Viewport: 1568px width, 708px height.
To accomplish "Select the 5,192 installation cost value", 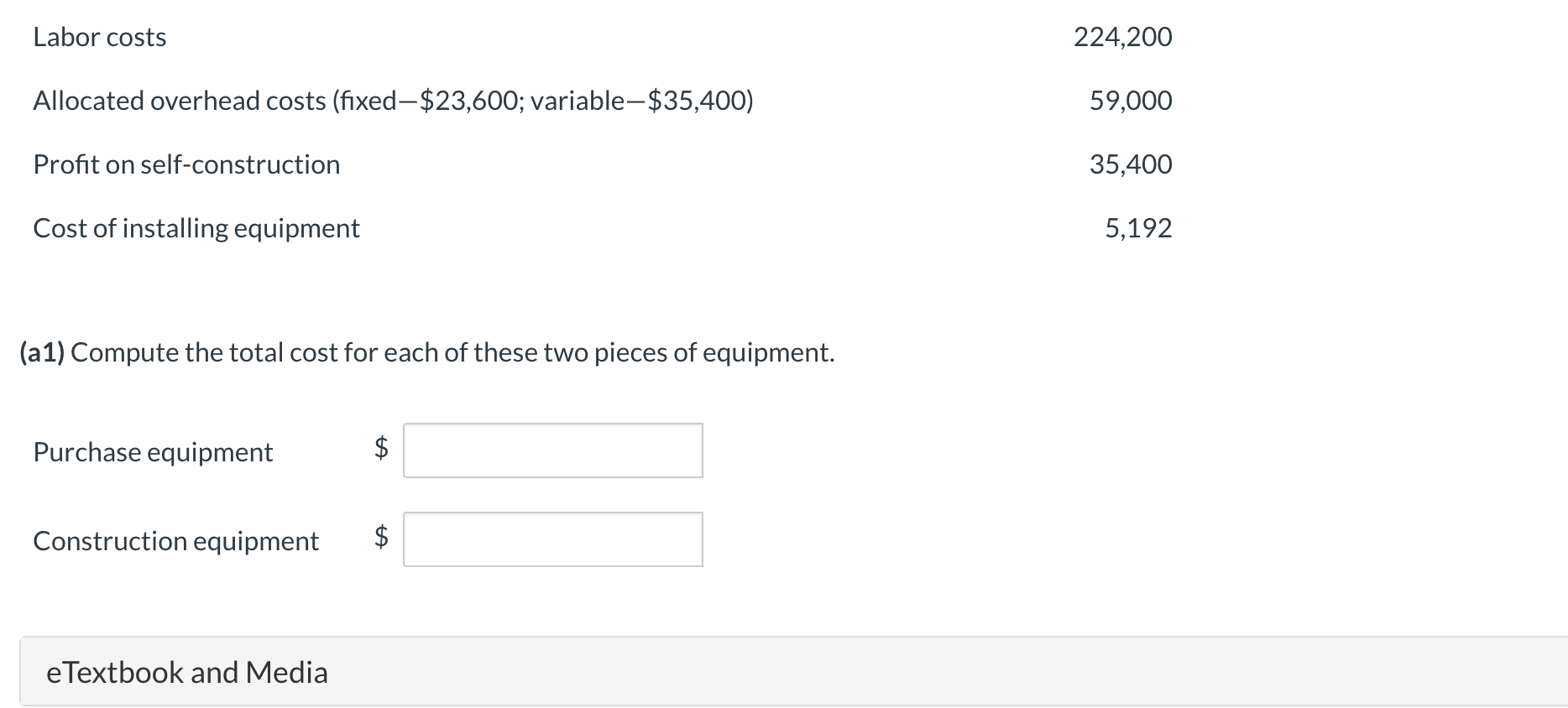I will click(1138, 228).
